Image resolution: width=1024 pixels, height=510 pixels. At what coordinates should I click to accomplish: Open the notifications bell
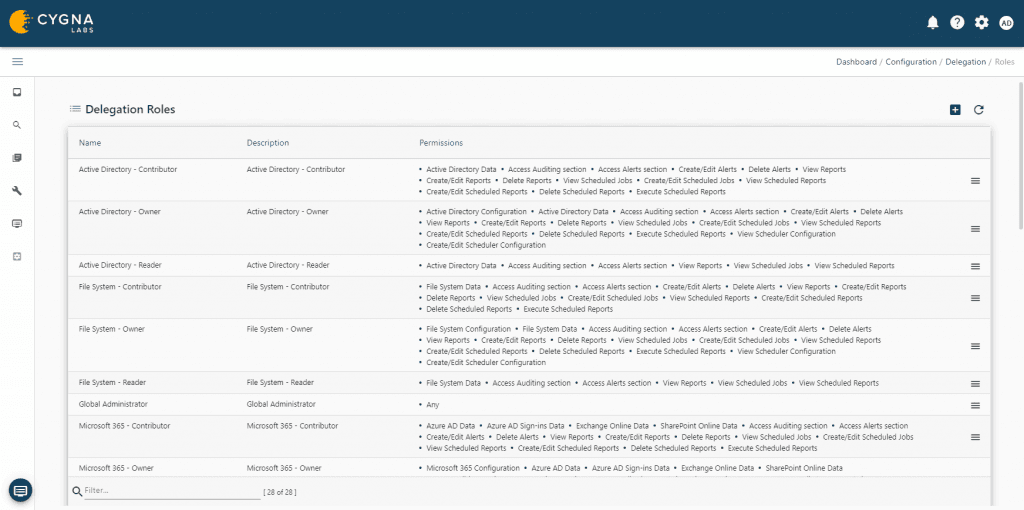tap(933, 23)
